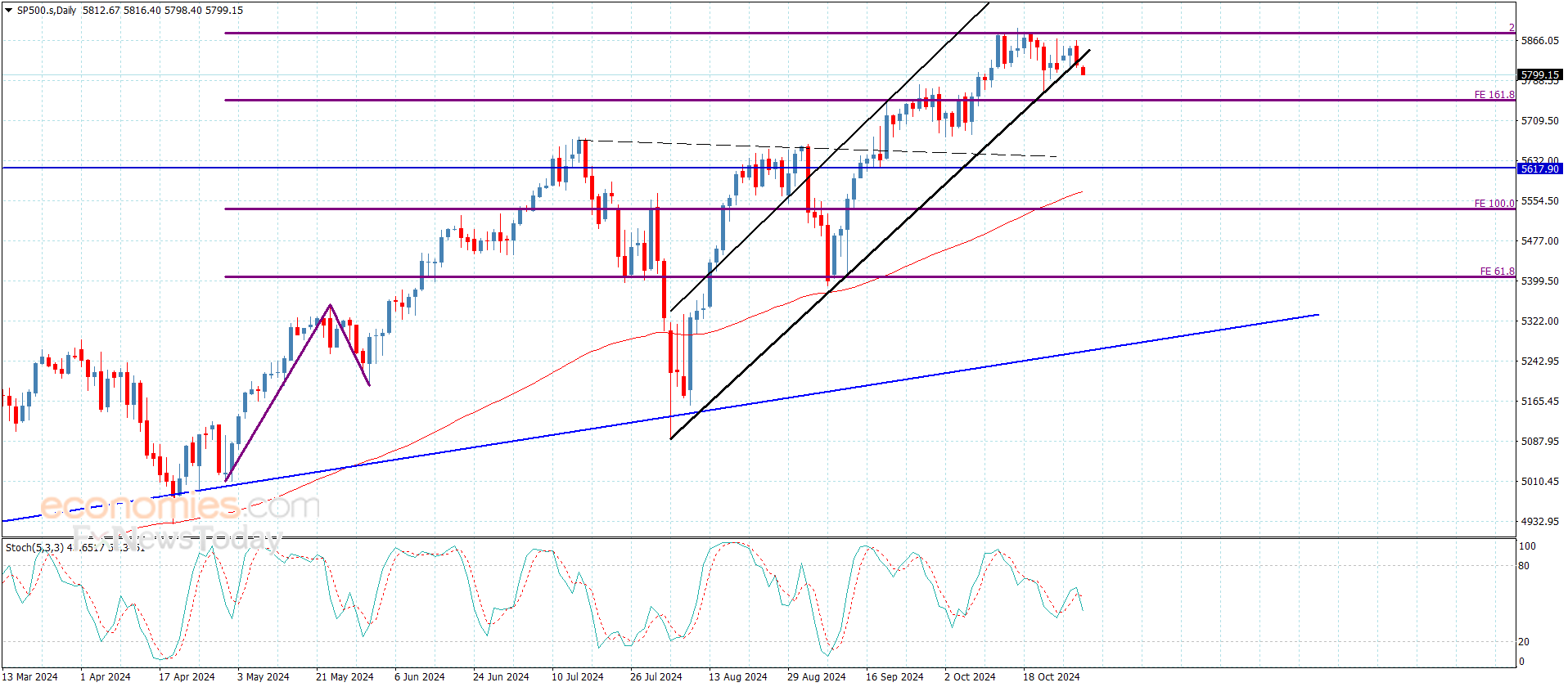1568x687 pixels.
Task: Click price axis value 5399.50
Action: pos(1539,281)
